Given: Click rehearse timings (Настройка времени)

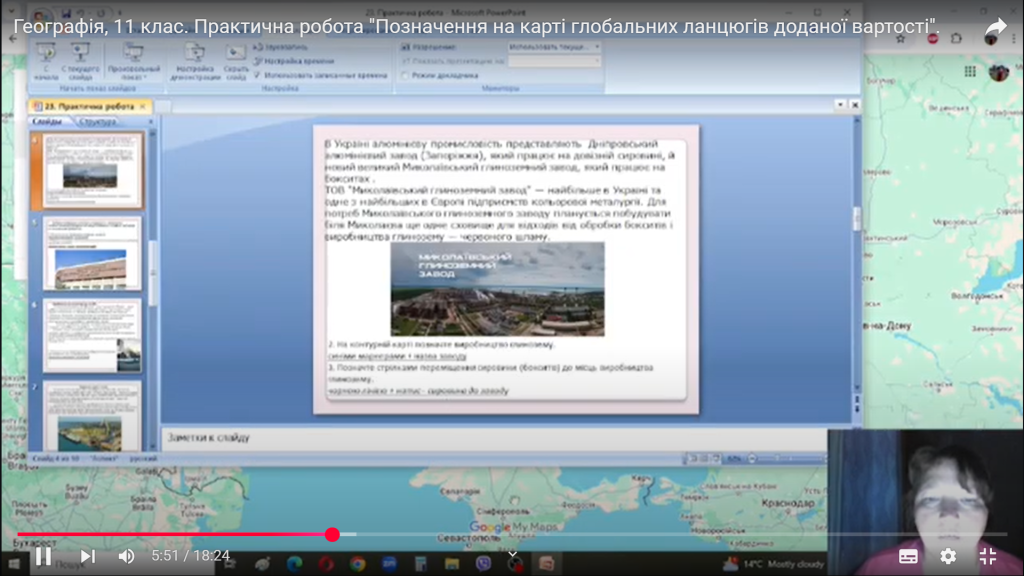Looking at the screenshot, I should pyautogui.click(x=293, y=61).
